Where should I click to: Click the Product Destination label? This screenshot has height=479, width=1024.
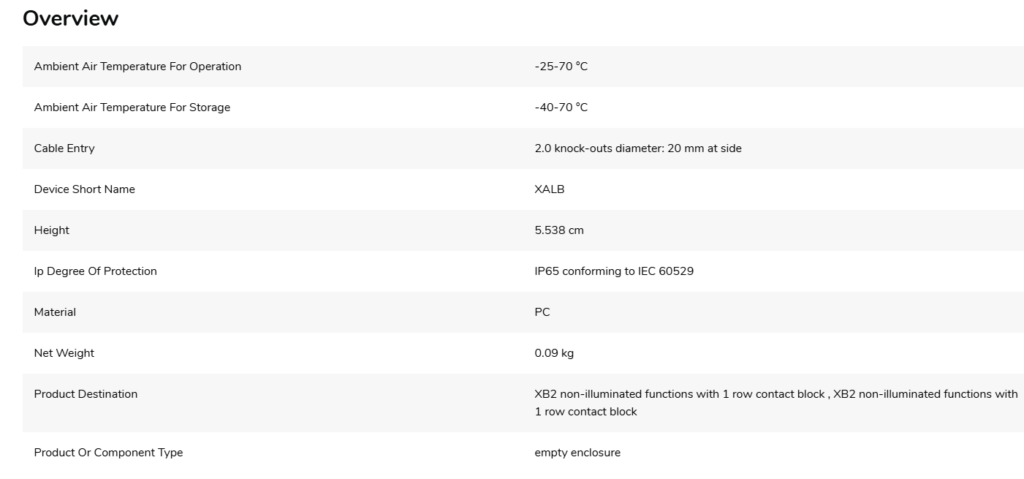(86, 394)
